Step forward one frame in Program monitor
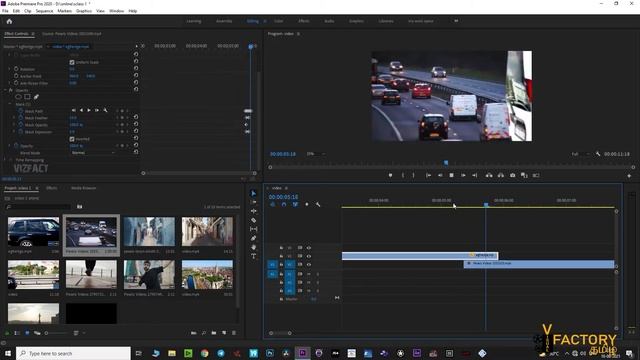The width and height of the screenshot is (640, 360). pyautogui.click(x=463, y=175)
